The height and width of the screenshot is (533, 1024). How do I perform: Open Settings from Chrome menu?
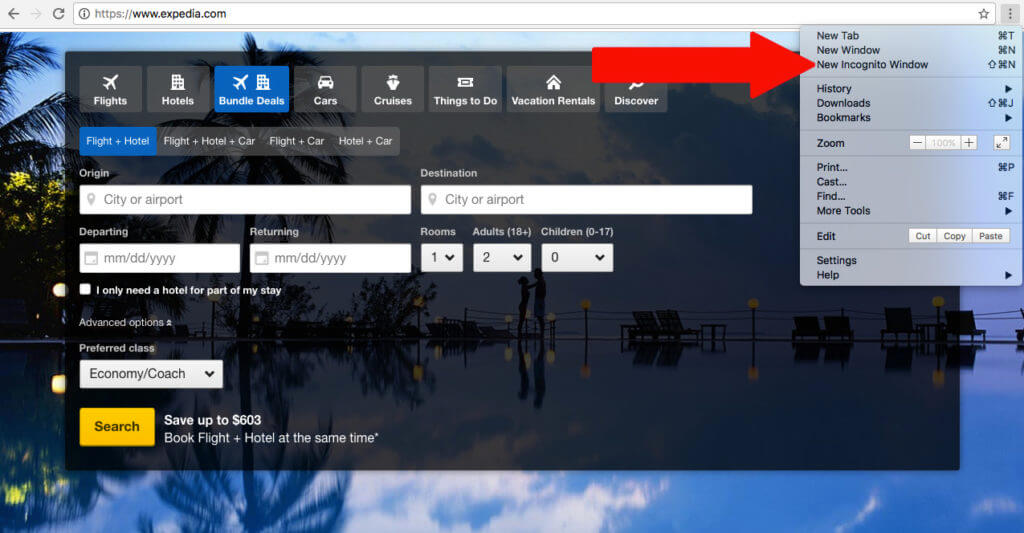(911, 260)
